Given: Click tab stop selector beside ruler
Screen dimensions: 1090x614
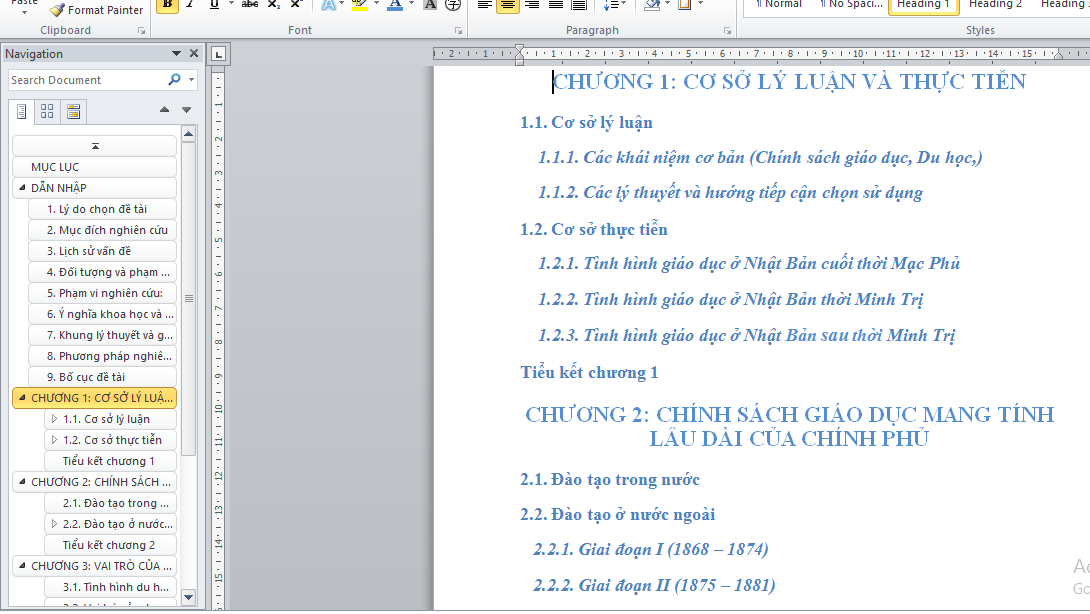Looking at the screenshot, I should [x=218, y=54].
